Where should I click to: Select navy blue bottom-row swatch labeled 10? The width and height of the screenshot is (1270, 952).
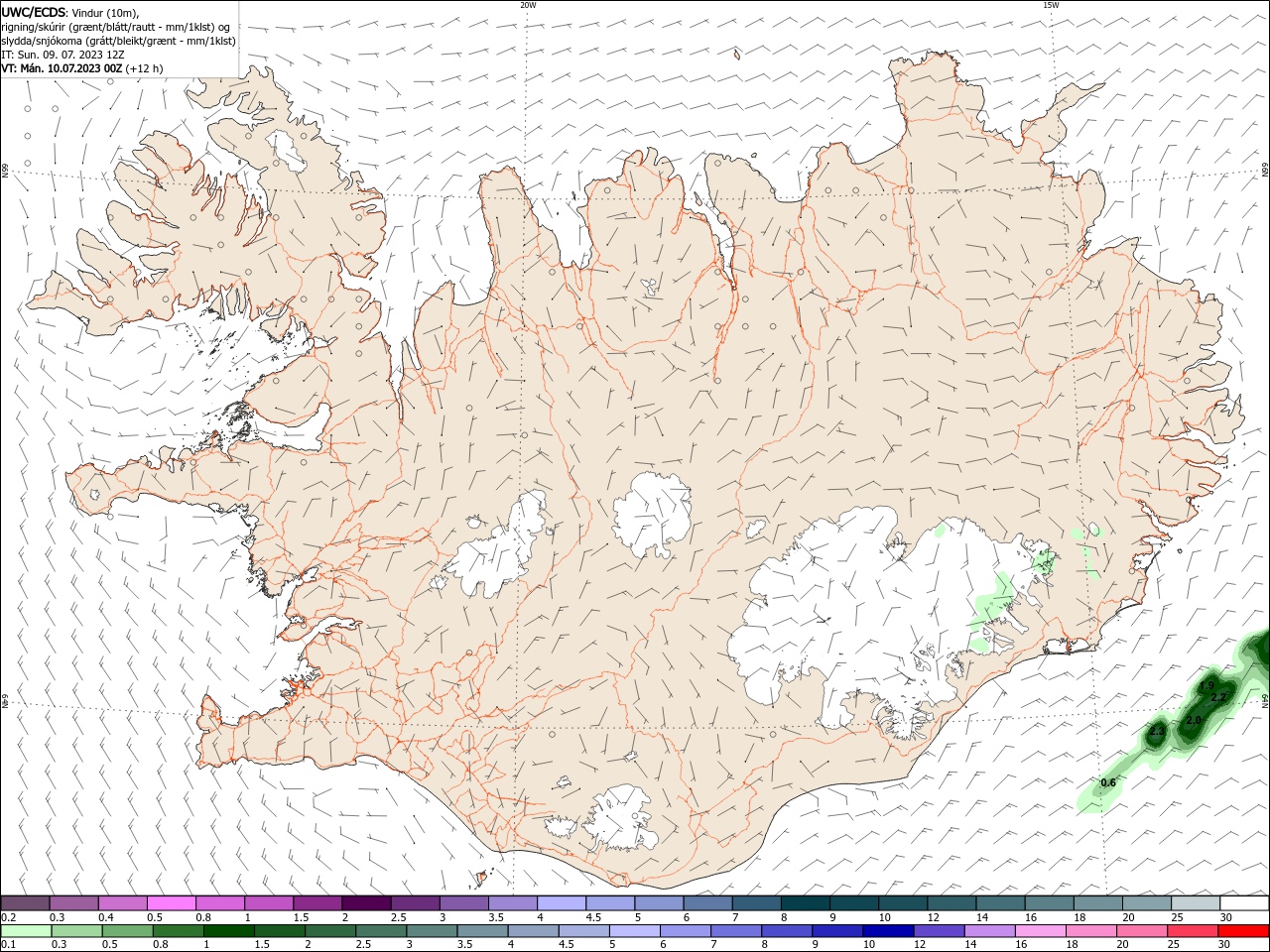[x=888, y=931]
